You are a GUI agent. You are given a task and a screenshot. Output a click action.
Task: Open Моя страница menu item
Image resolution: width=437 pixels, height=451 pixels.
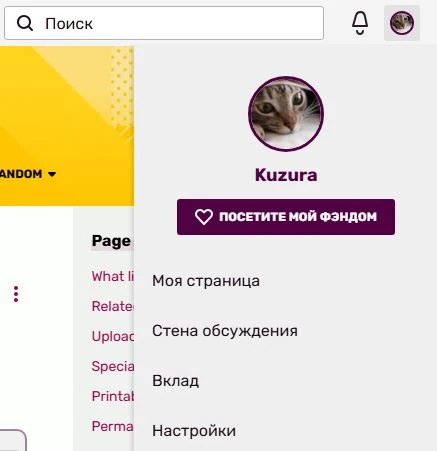pyautogui.click(x=206, y=281)
